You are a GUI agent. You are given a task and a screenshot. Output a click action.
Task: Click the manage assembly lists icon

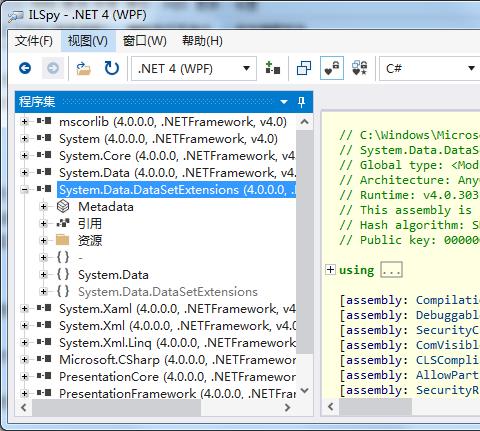pos(272,68)
